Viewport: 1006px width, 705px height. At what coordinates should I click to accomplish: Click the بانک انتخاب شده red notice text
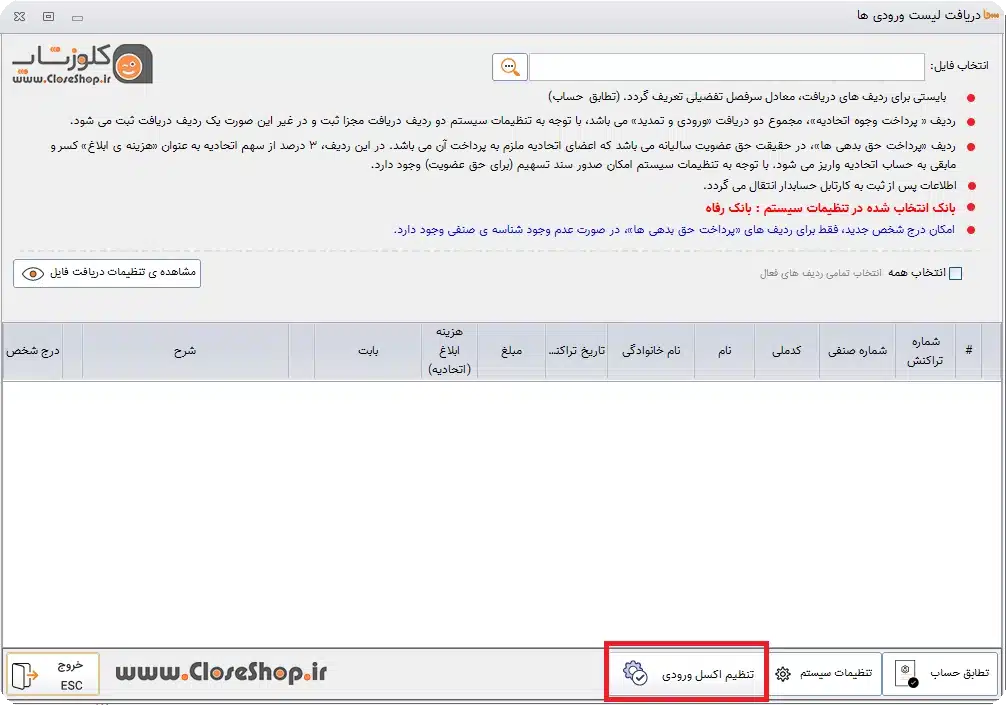(830, 208)
